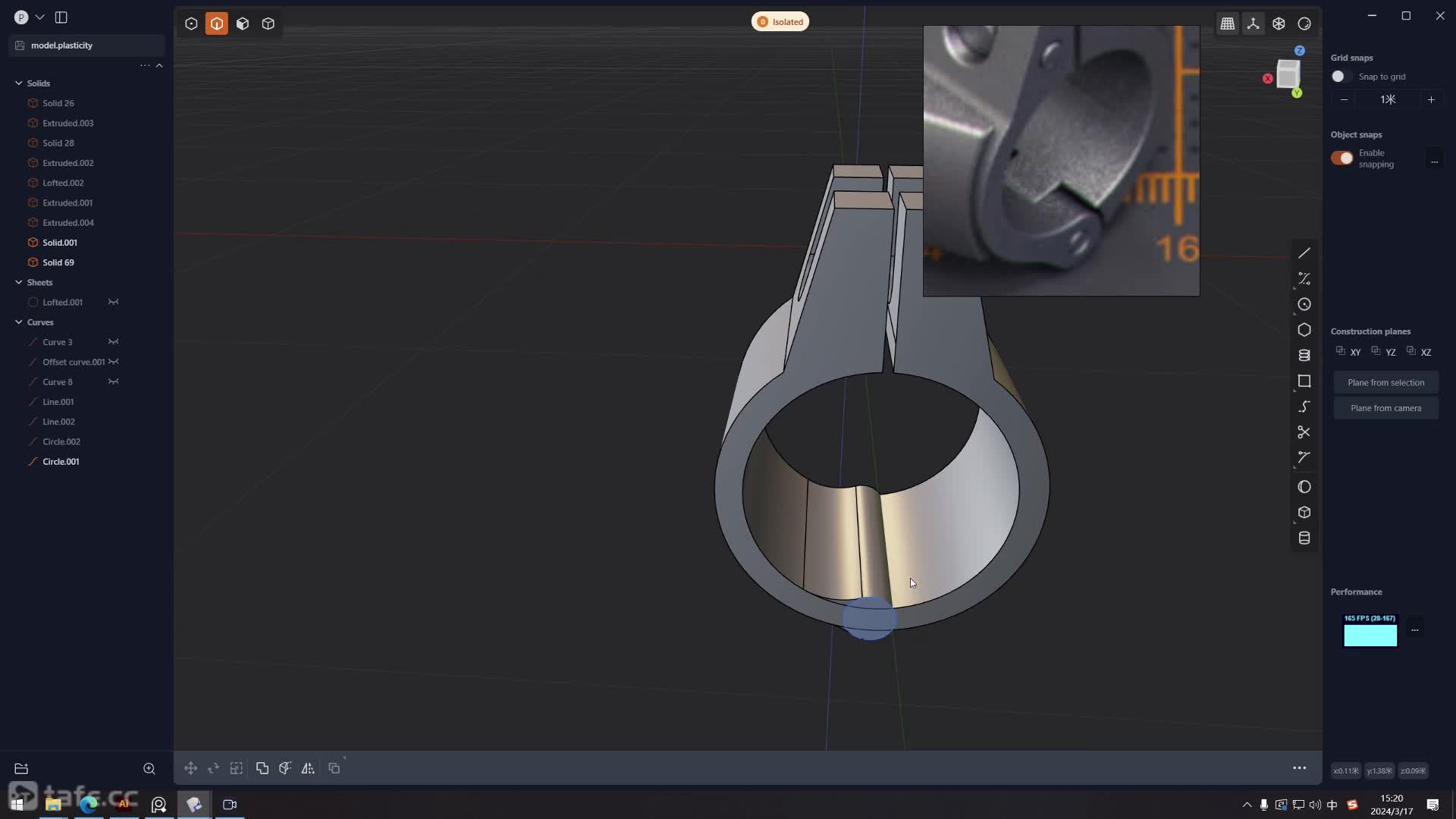Switch to face selection mode icon
The height and width of the screenshot is (819, 1456).
coord(243,24)
